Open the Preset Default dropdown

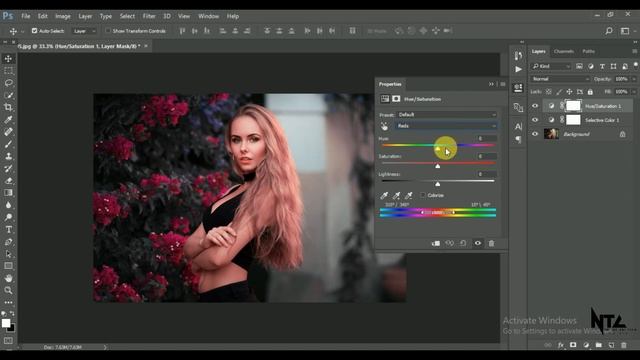click(447, 115)
